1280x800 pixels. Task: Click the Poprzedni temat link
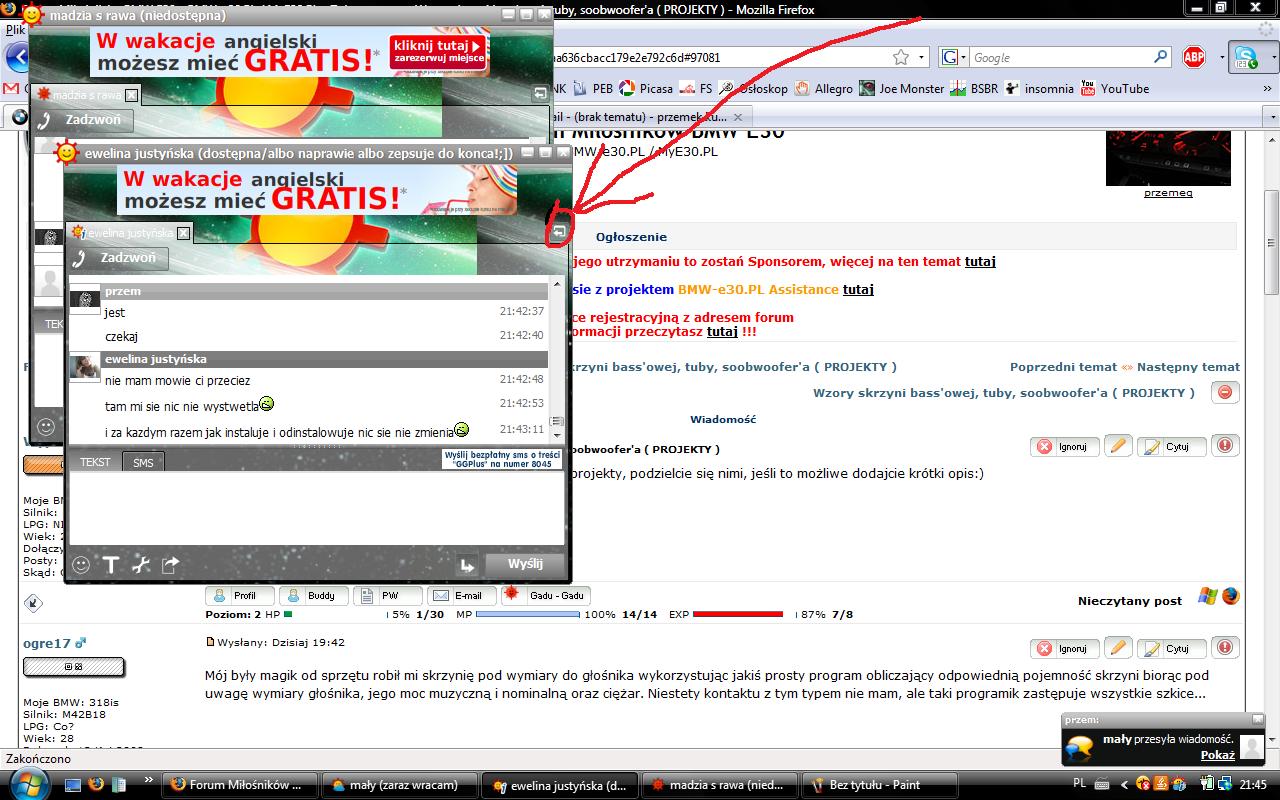pos(1063,367)
